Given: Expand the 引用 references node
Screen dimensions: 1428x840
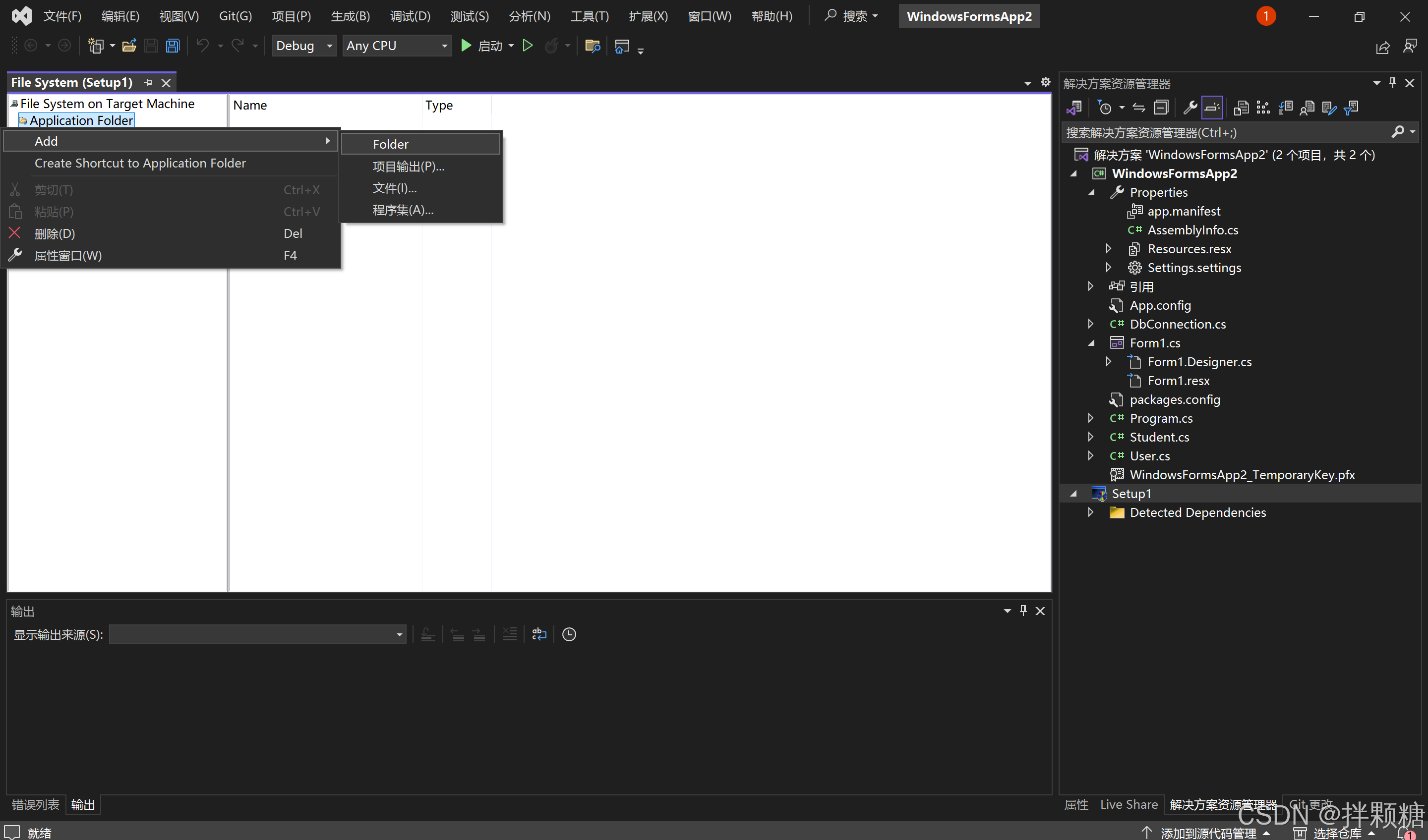Looking at the screenshot, I should (x=1090, y=286).
